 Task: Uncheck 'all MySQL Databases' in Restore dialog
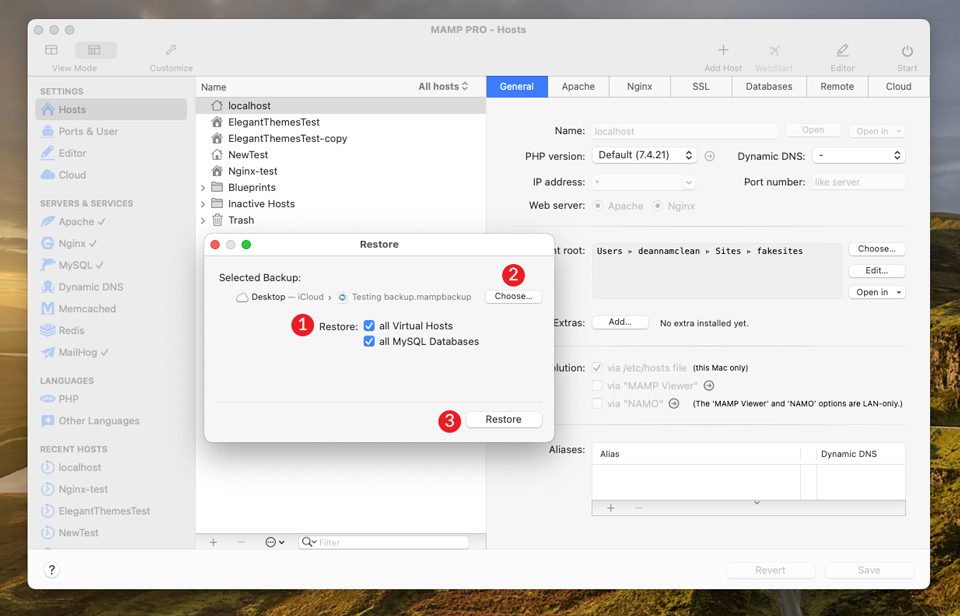point(370,342)
